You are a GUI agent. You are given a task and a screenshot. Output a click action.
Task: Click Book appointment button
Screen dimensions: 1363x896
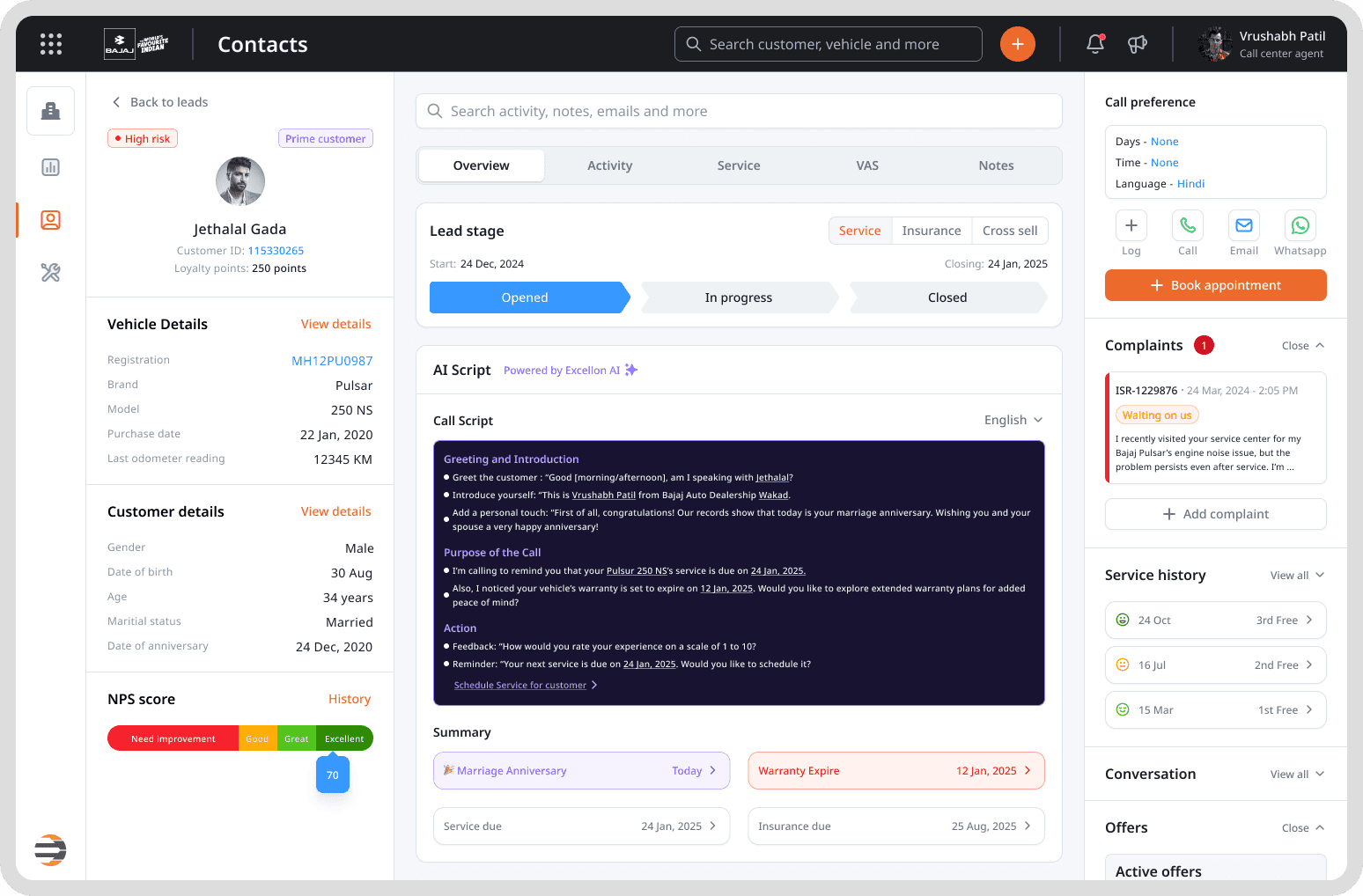(1216, 285)
